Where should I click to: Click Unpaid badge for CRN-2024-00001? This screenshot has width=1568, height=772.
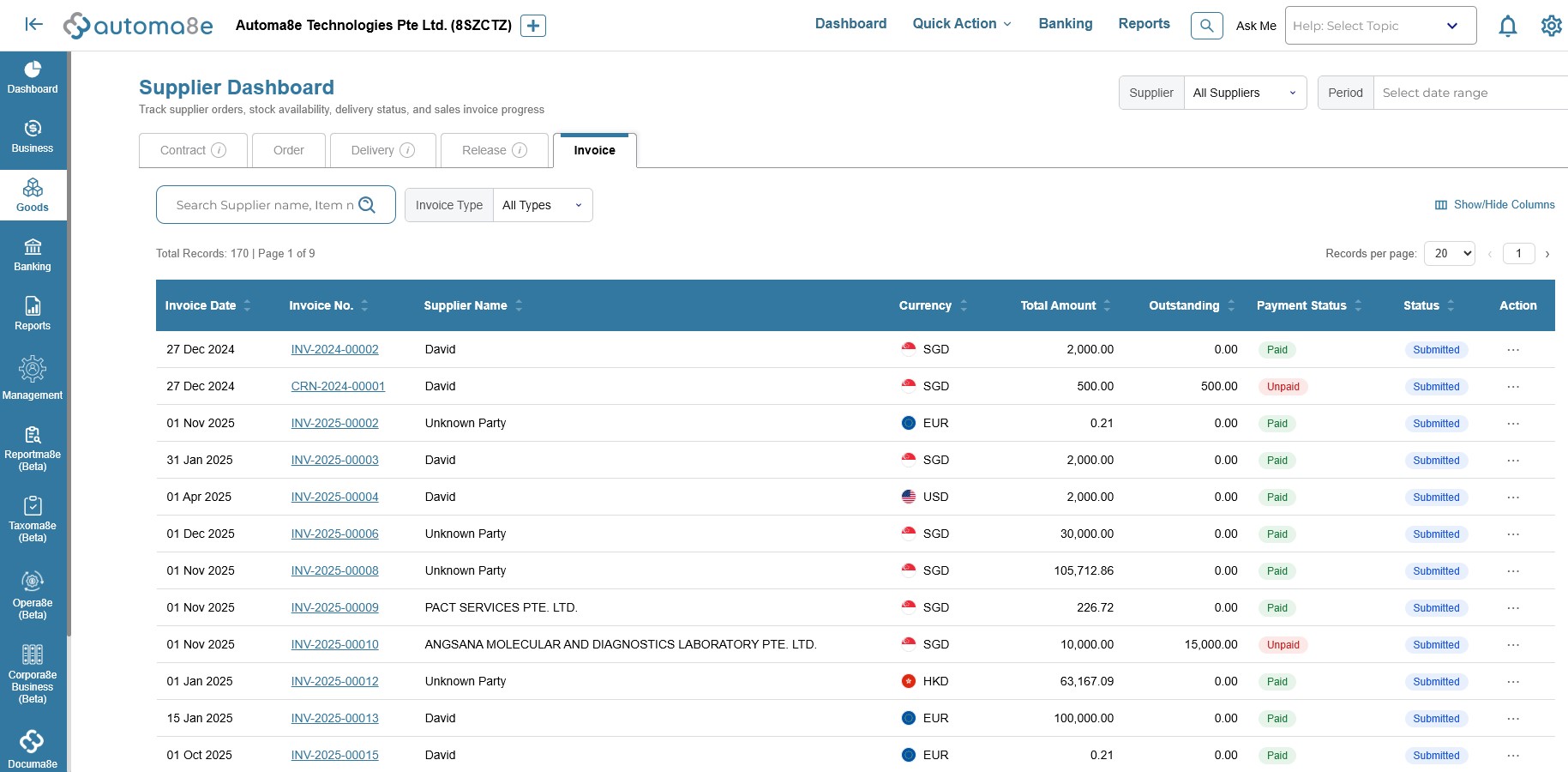[x=1283, y=387]
